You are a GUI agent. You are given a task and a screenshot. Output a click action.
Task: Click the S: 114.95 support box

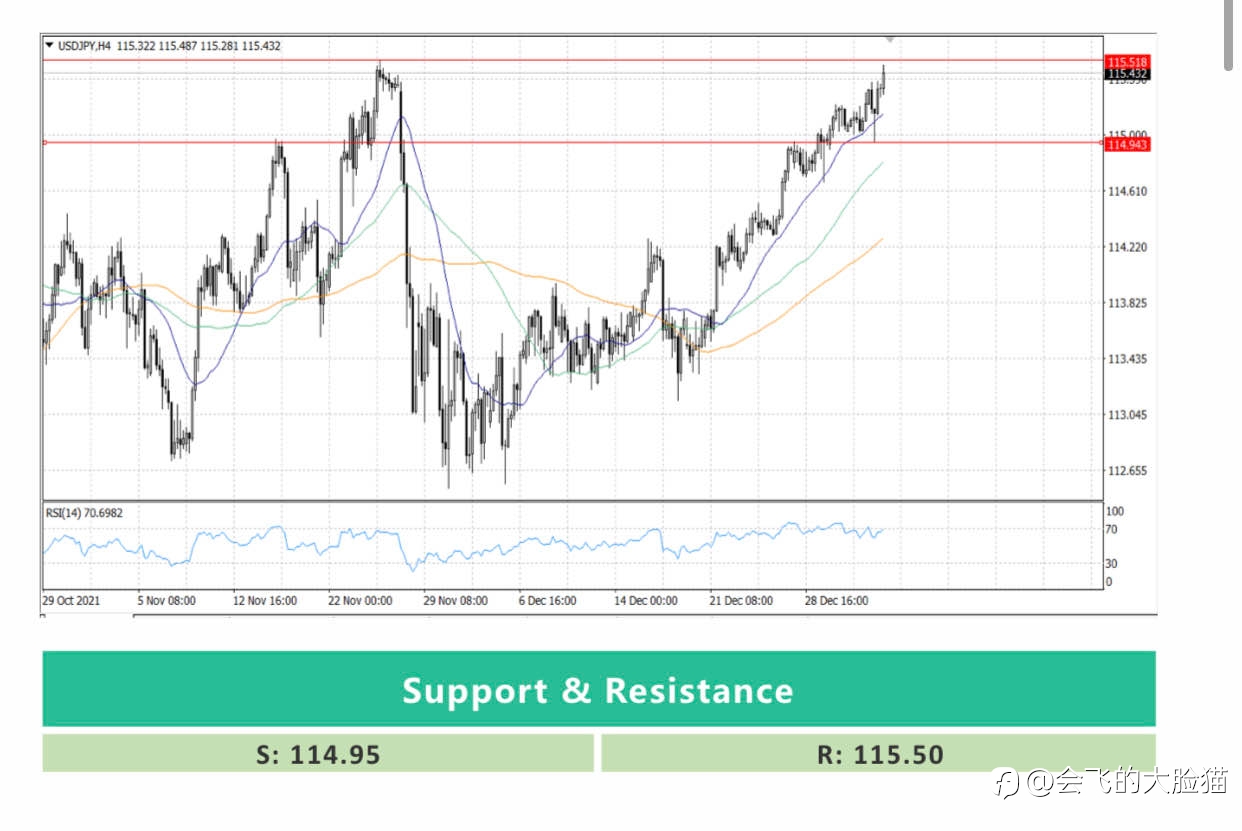pos(318,753)
